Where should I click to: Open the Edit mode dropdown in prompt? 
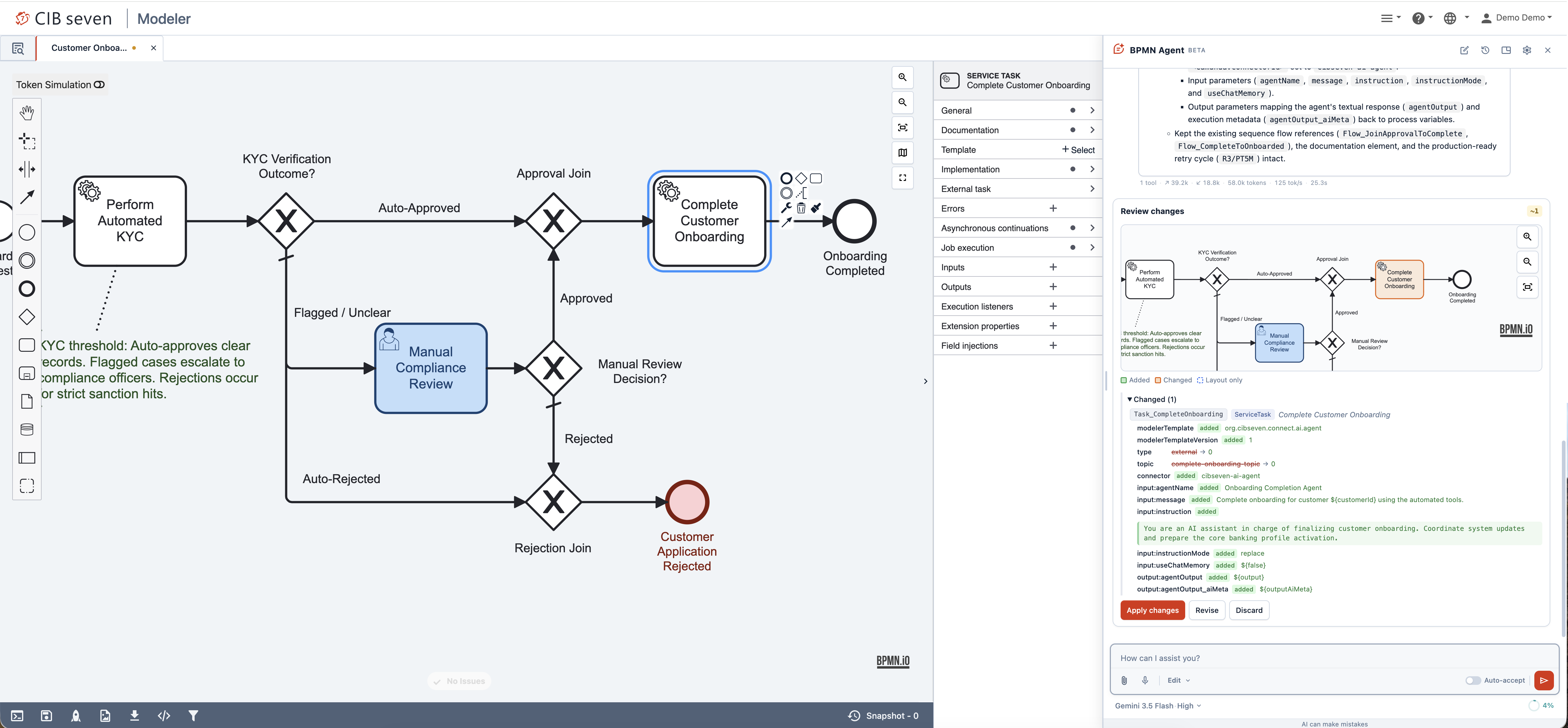[1178, 681]
